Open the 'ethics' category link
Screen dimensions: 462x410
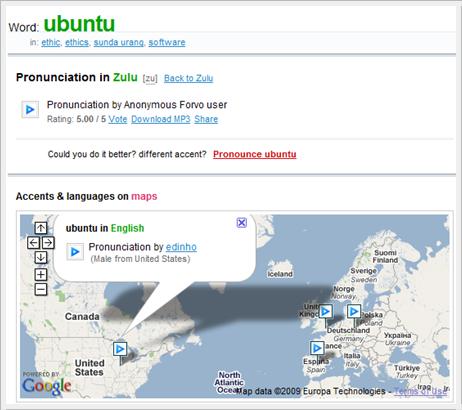click(x=77, y=42)
